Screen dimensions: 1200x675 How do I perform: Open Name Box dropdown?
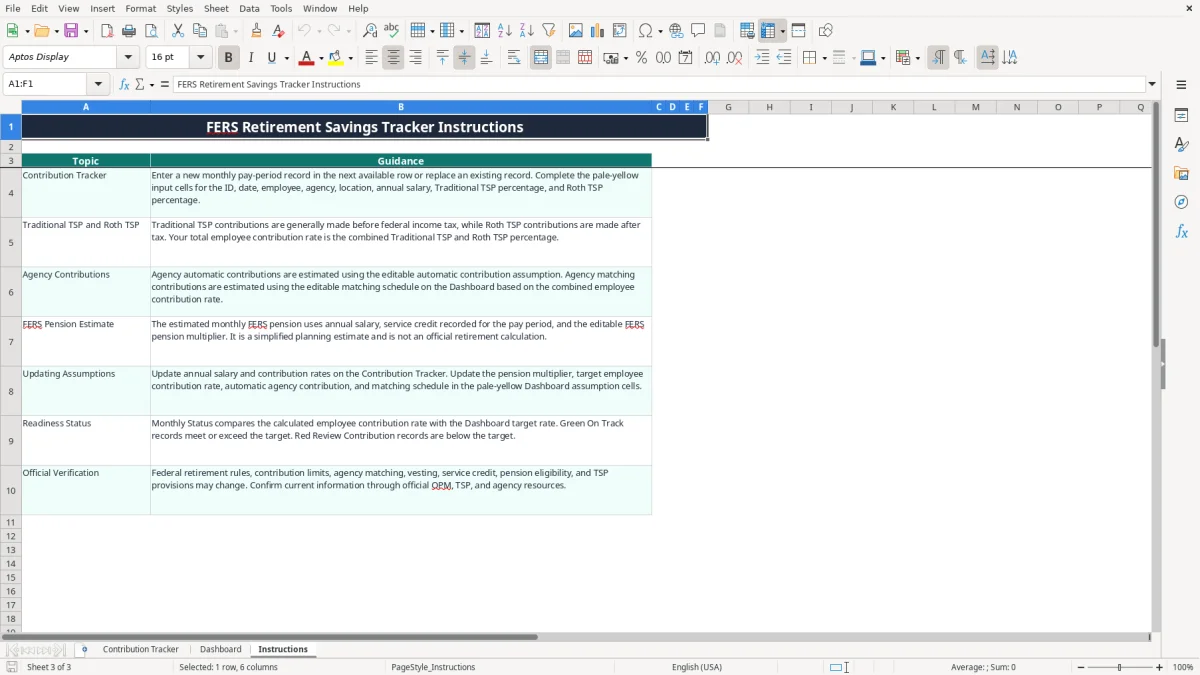click(x=98, y=85)
